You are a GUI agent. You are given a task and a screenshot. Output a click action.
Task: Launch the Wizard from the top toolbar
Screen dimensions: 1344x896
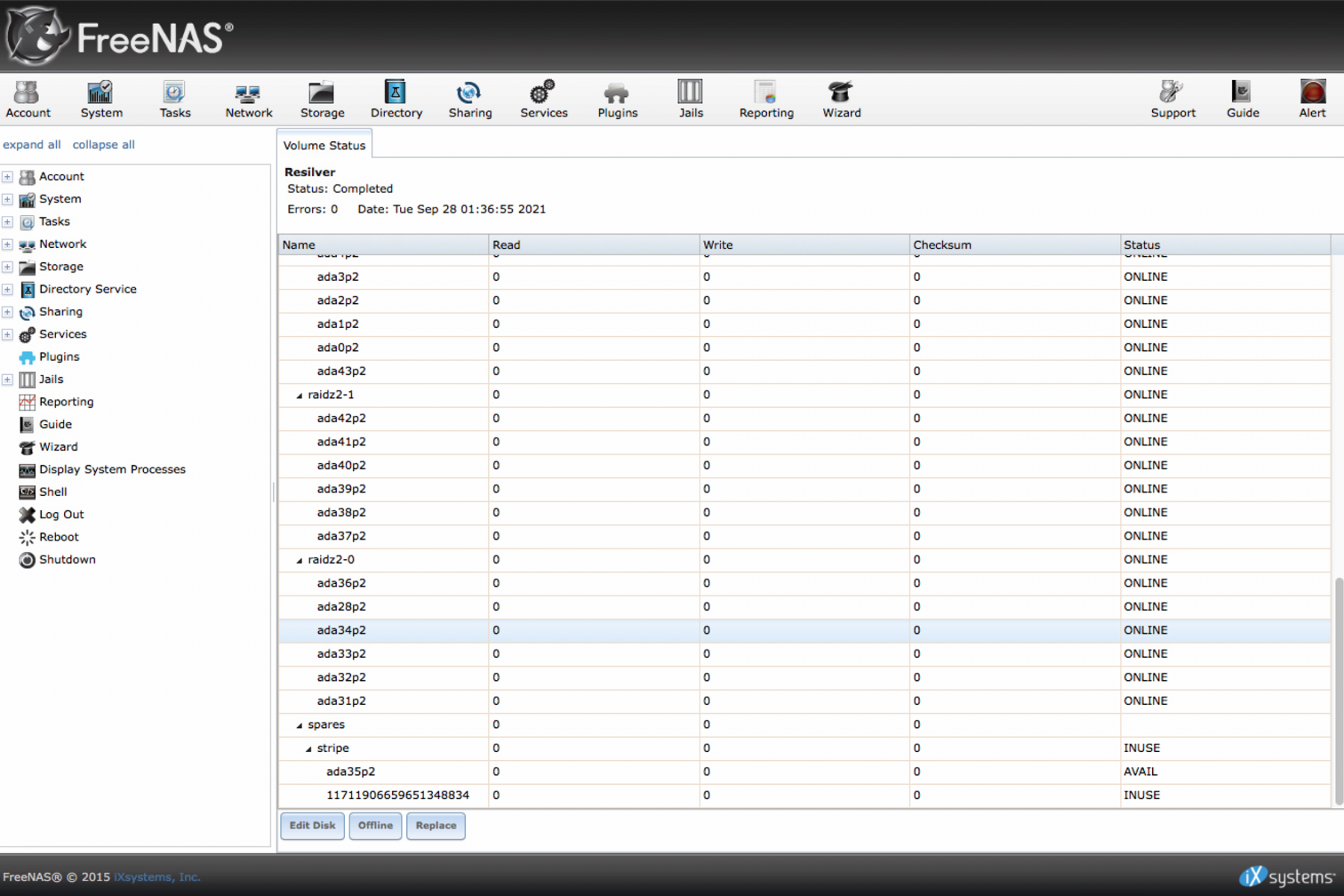tap(841, 99)
